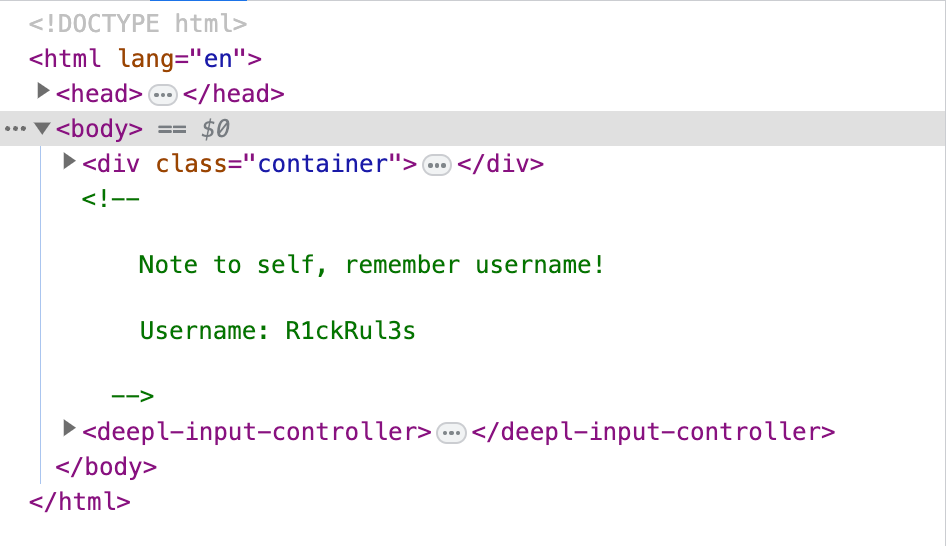Open the head element's ellipsis badge
Viewport: 946px width, 546px height.
163,95
